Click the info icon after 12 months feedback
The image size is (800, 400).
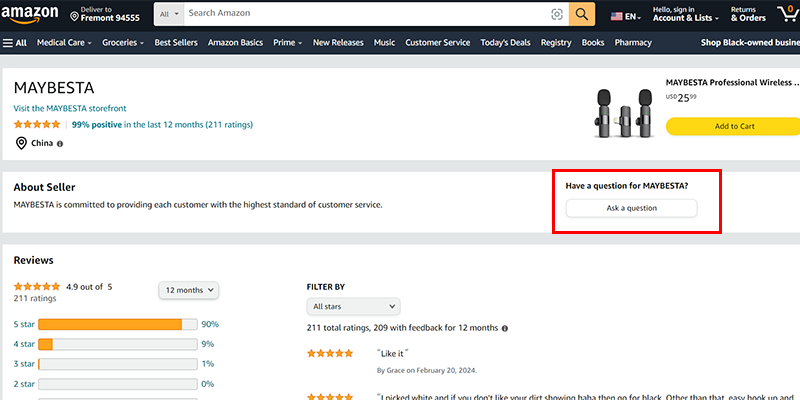coord(505,328)
